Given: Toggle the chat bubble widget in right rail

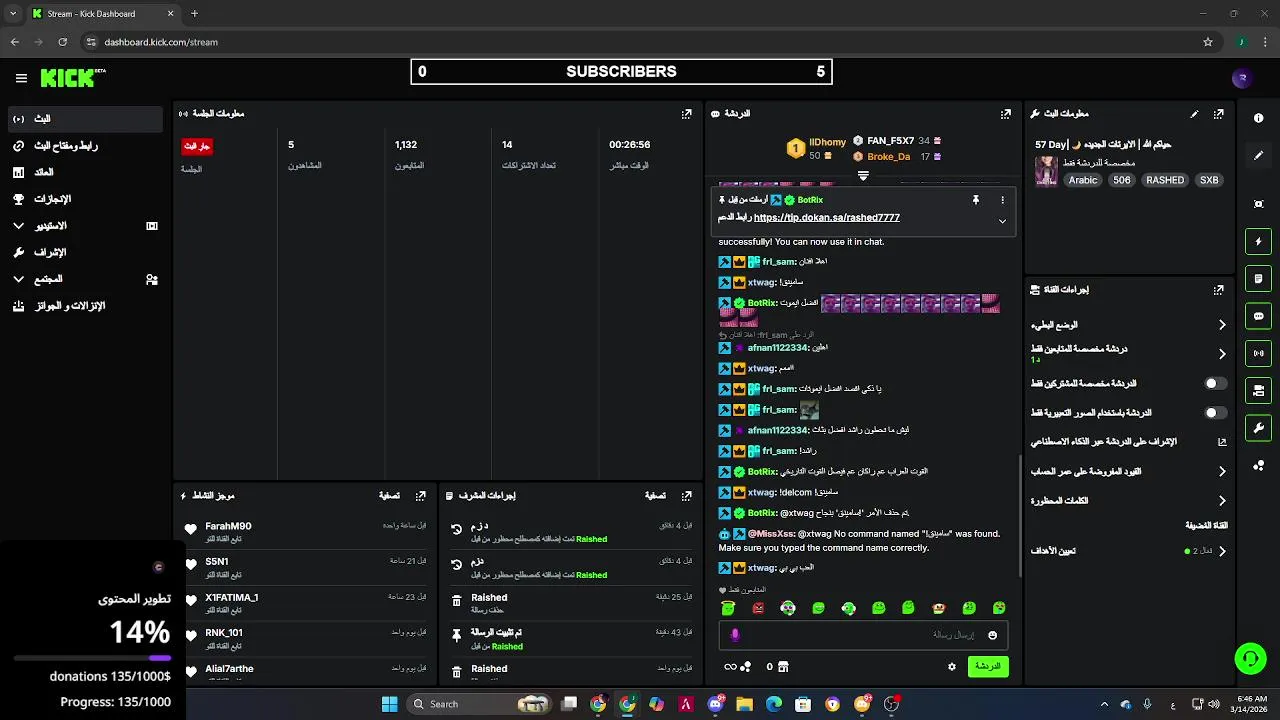Looking at the screenshot, I should [1258, 316].
